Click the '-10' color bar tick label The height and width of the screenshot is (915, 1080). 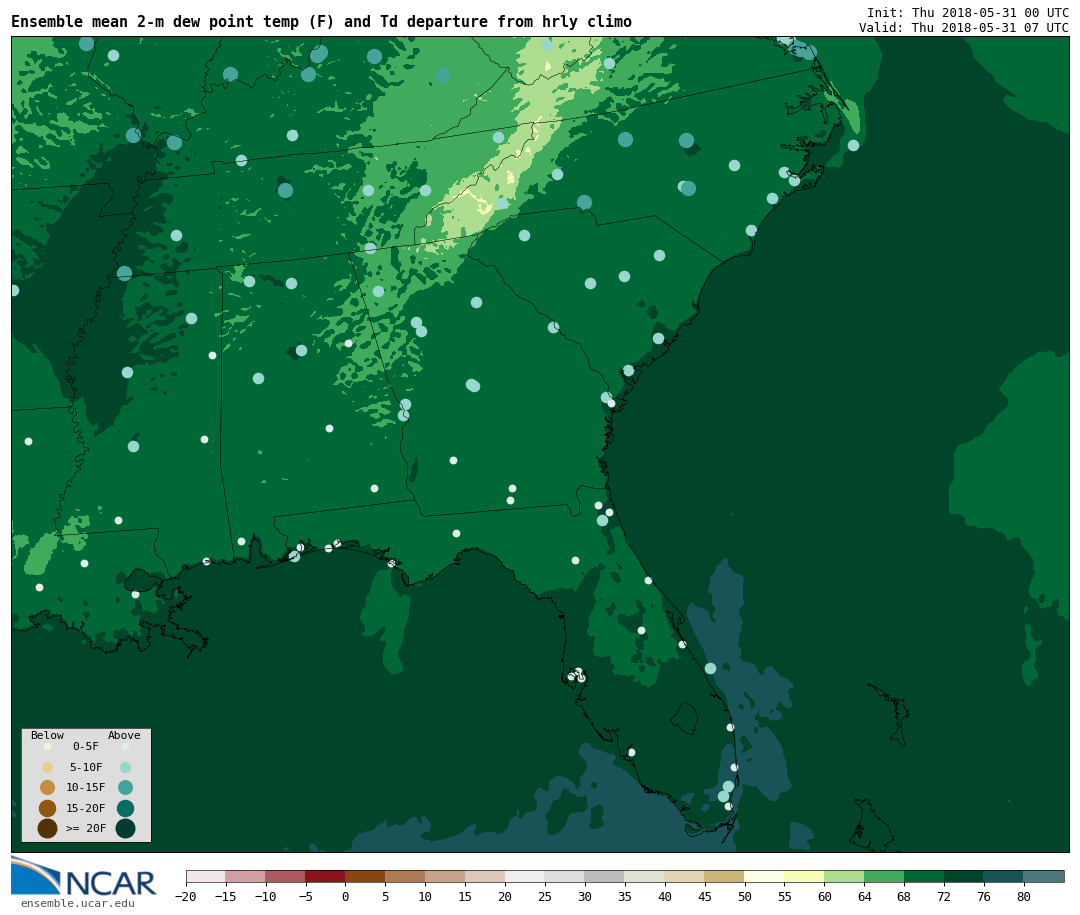coord(265,896)
